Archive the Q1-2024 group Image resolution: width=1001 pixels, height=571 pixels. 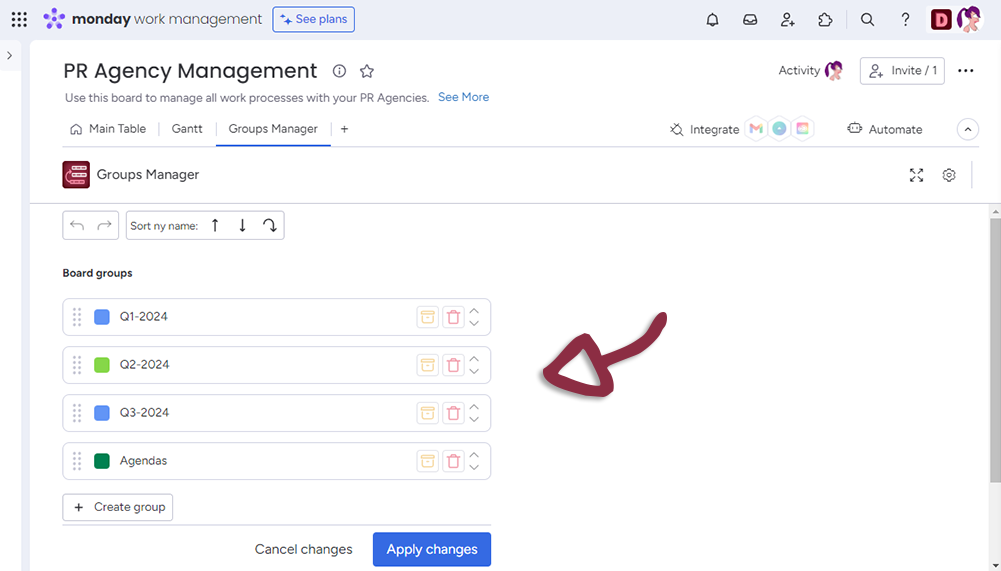(x=427, y=317)
